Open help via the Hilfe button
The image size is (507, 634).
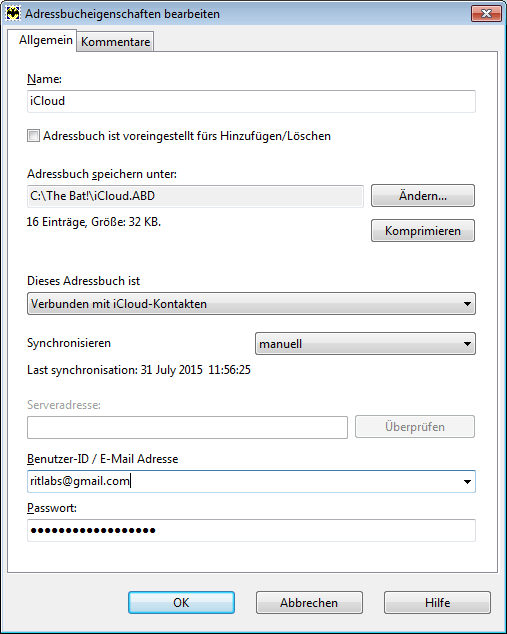point(437,602)
